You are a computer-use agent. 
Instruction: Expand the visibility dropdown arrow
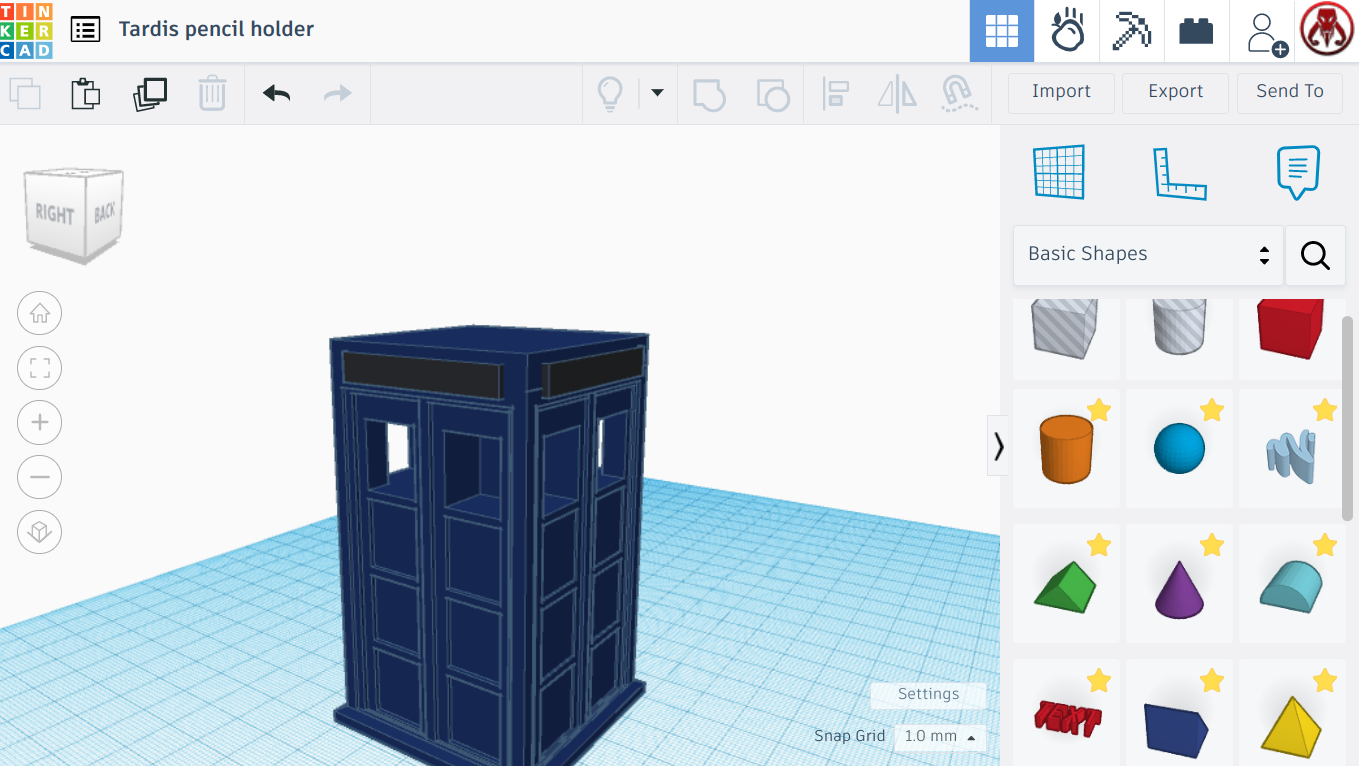click(x=657, y=93)
